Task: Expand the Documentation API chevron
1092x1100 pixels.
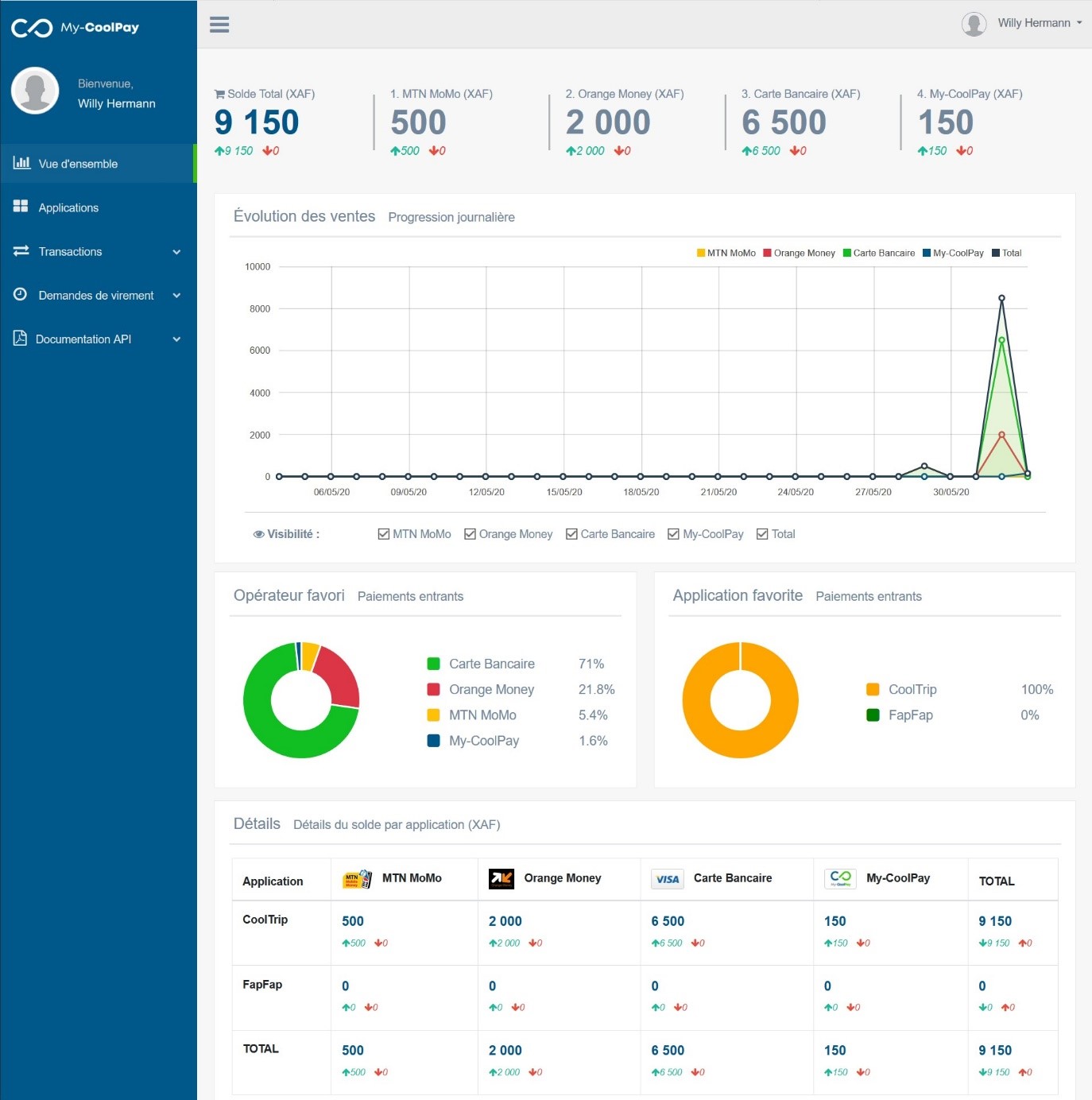Action: pos(176,339)
